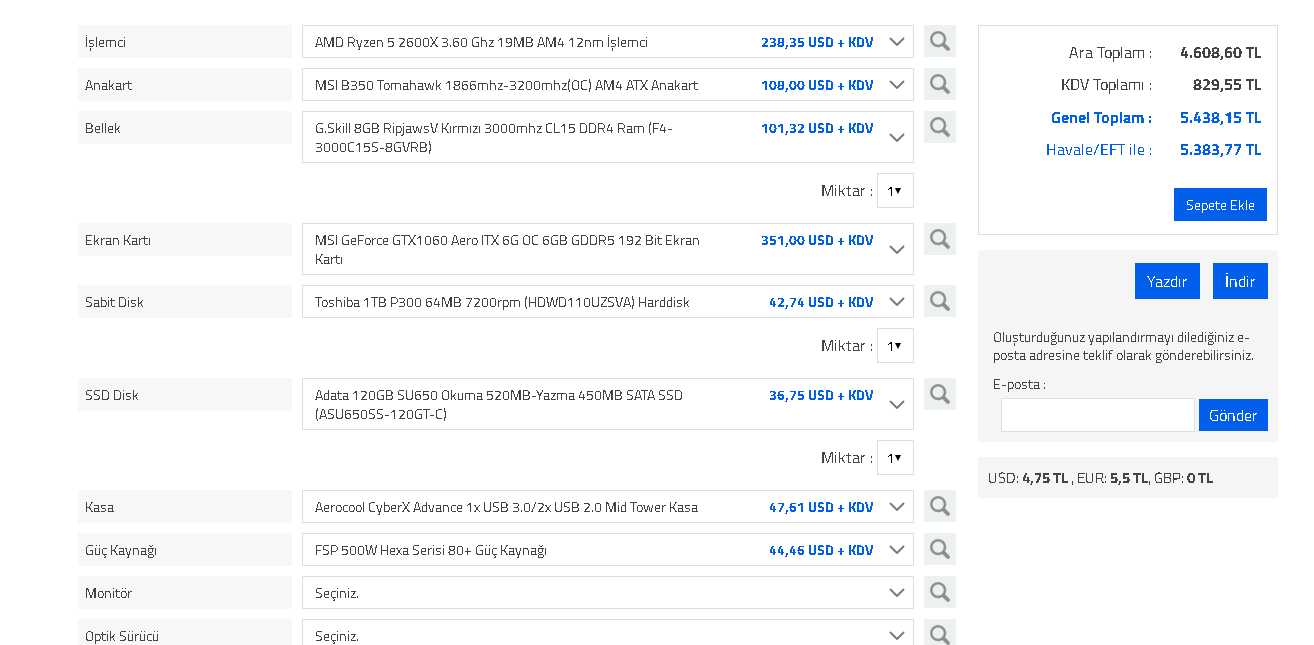Open the İşlemci dropdown with AMD Ryzen 5
This screenshot has width=1314, height=645.
pyautogui.click(x=608, y=42)
